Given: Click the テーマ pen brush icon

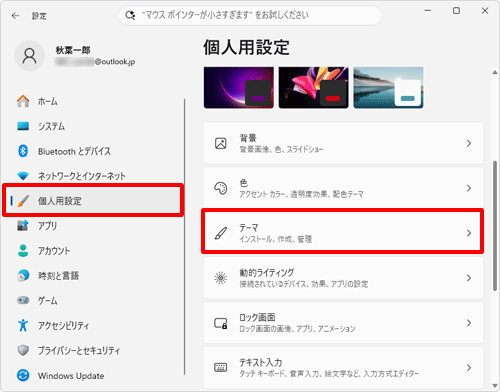Looking at the screenshot, I should click(221, 233).
